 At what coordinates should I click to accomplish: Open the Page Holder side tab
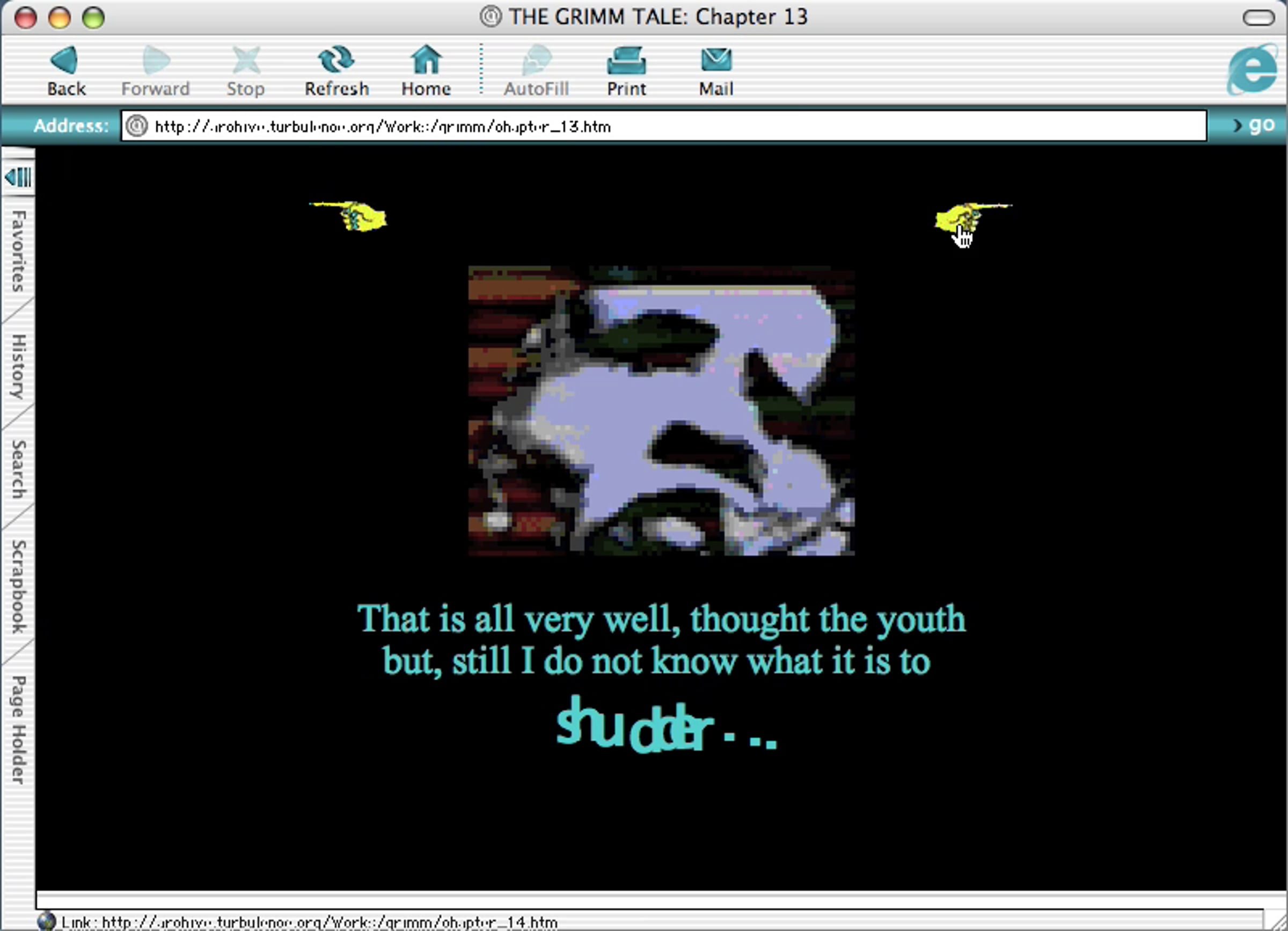[18, 730]
